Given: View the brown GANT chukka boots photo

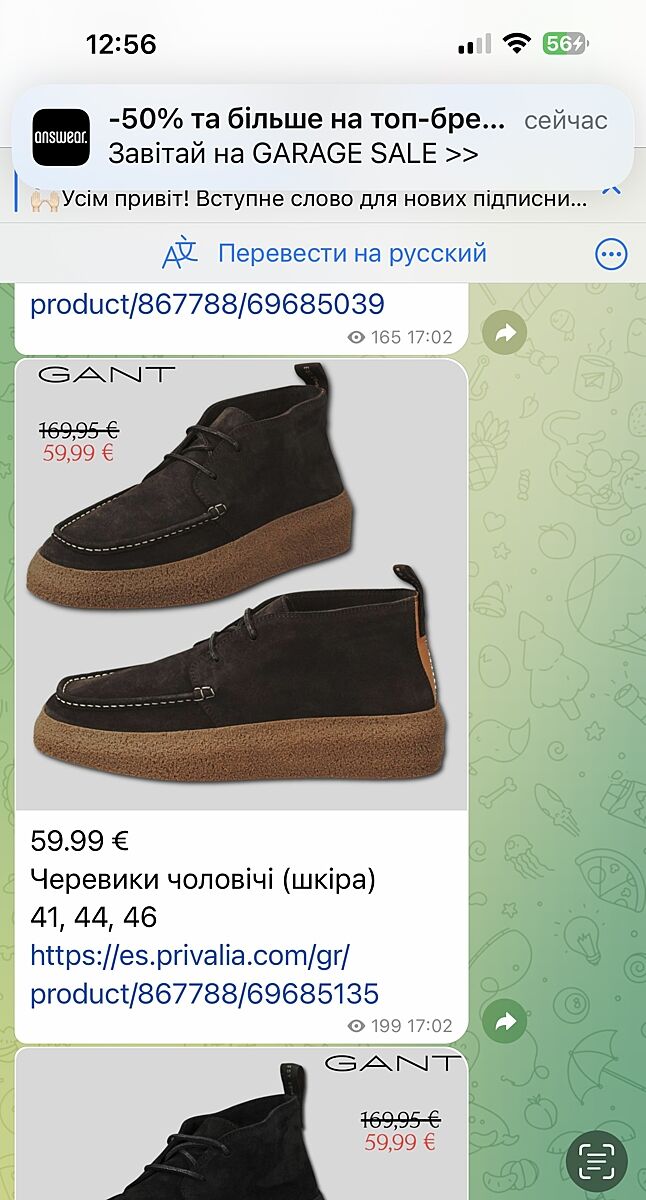Looking at the screenshot, I should [x=241, y=584].
